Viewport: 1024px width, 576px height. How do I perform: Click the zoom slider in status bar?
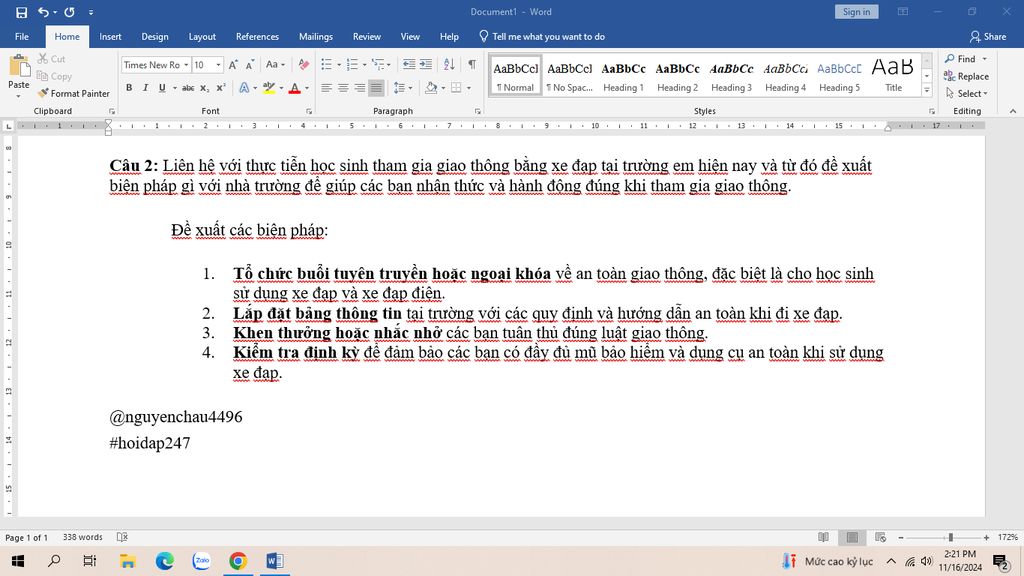click(949, 537)
